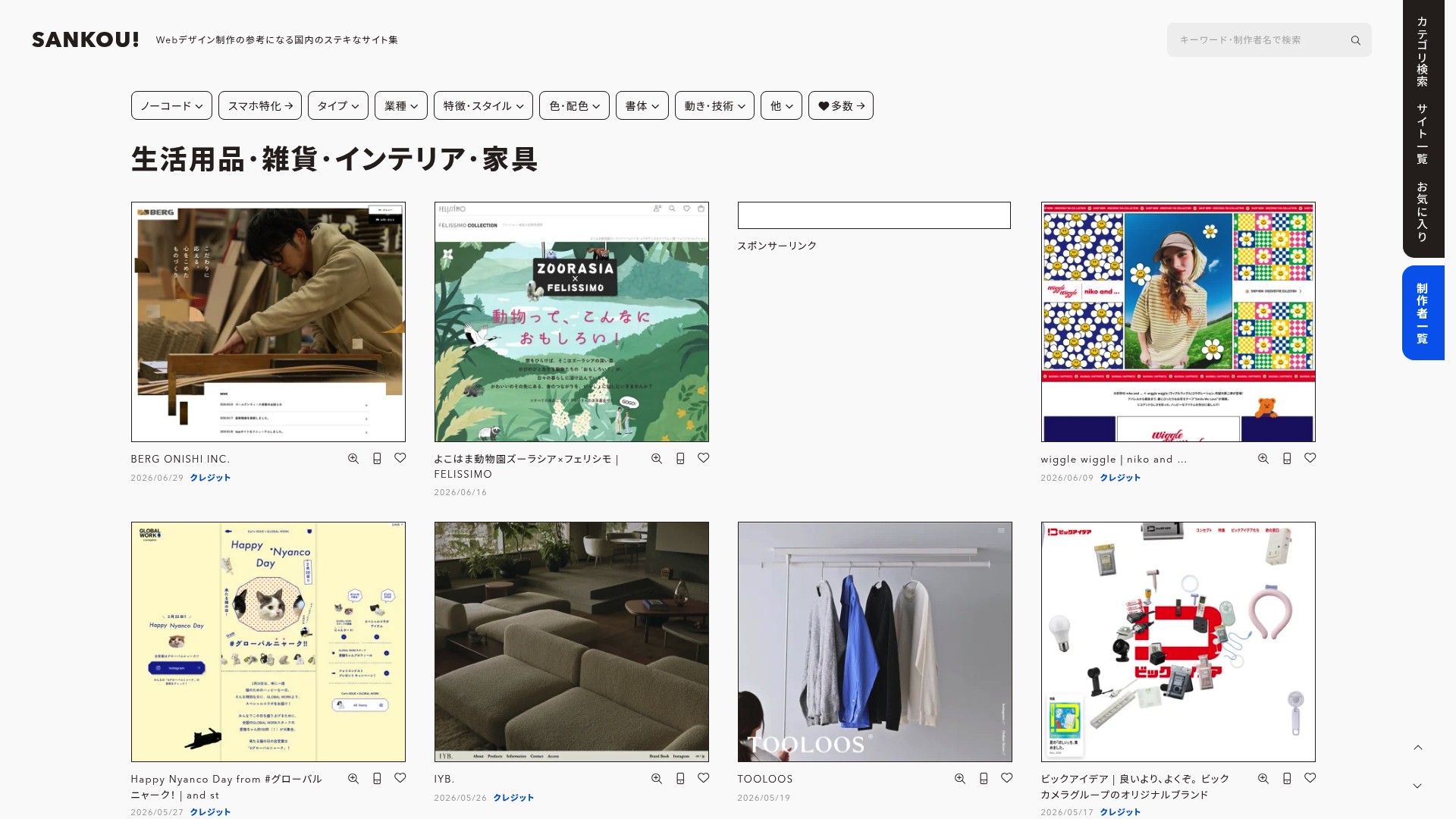
Task: Open the ビックアイデア products thumbnail
Action: [1178, 642]
